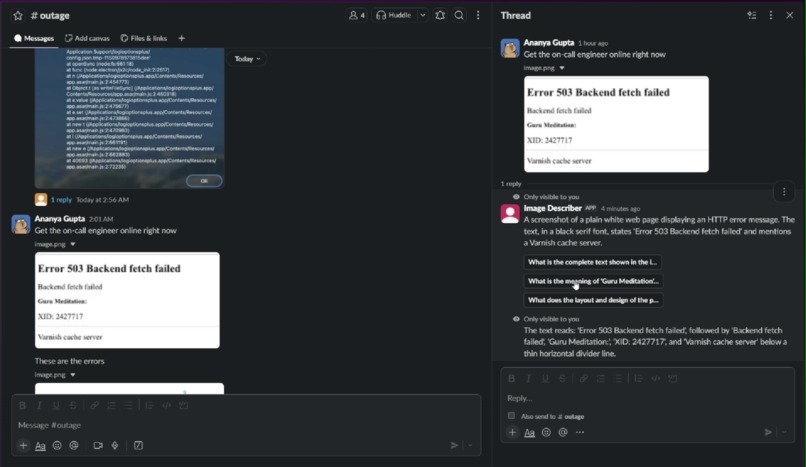
Task: Open send options arrow in channel composer
Action: coord(470,445)
